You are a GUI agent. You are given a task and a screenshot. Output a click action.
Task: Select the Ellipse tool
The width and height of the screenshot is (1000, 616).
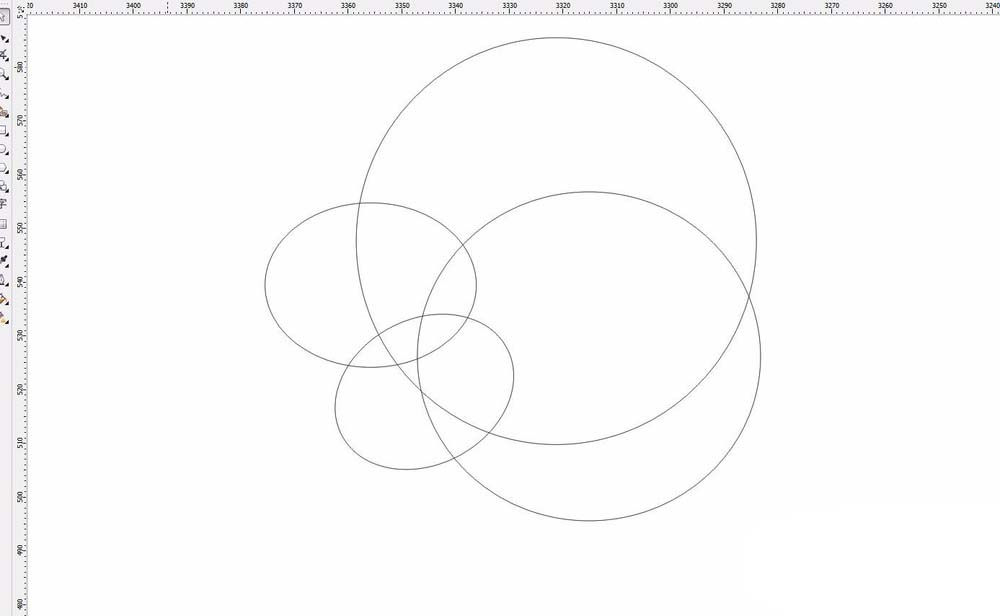[x=3, y=149]
